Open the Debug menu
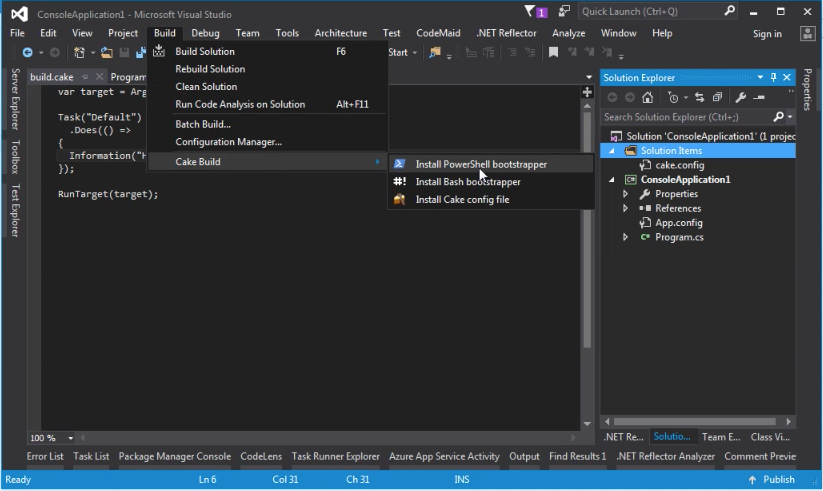 tap(205, 33)
